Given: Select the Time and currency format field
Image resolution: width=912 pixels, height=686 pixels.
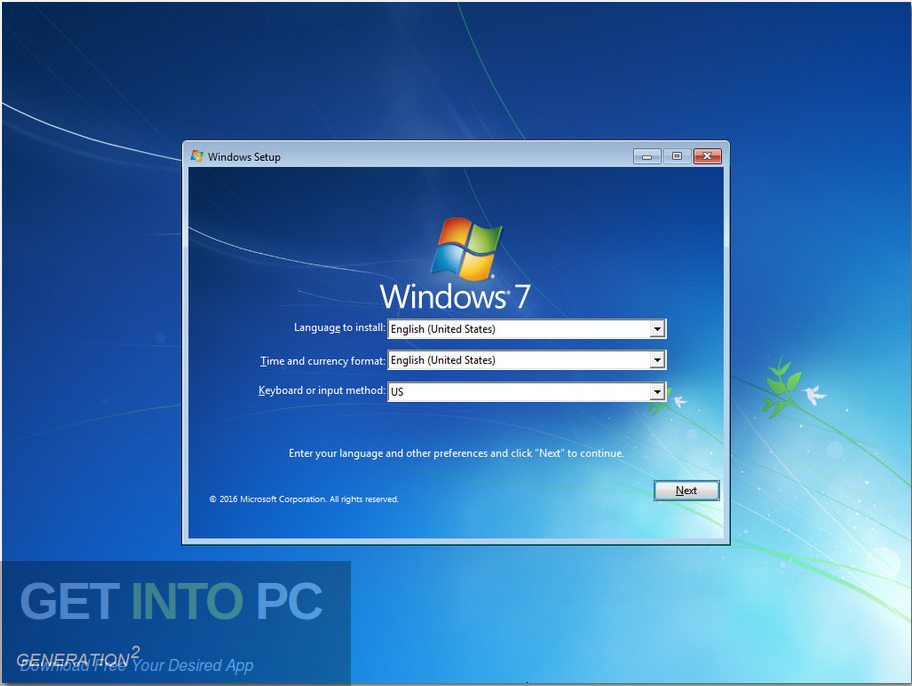Looking at the screenshot, I should (526, 360).
